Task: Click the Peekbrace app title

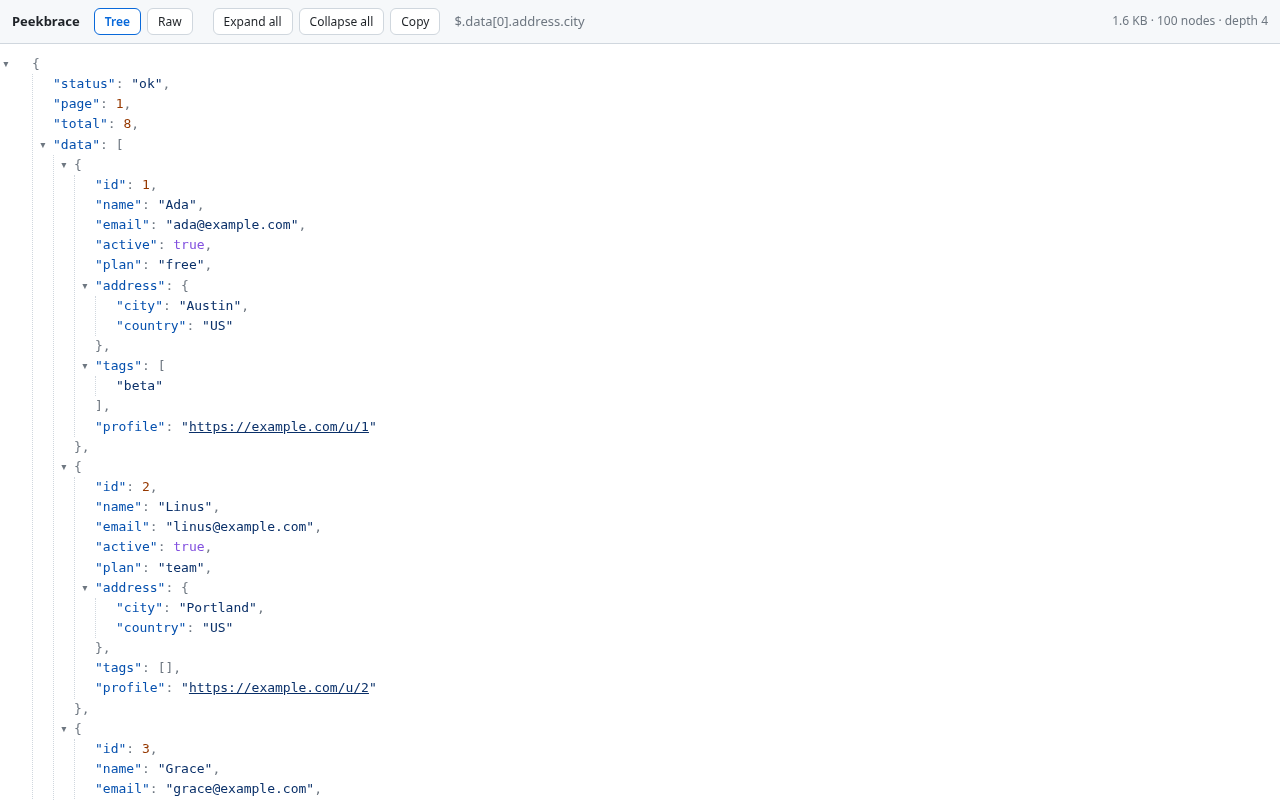Action: 46,22
